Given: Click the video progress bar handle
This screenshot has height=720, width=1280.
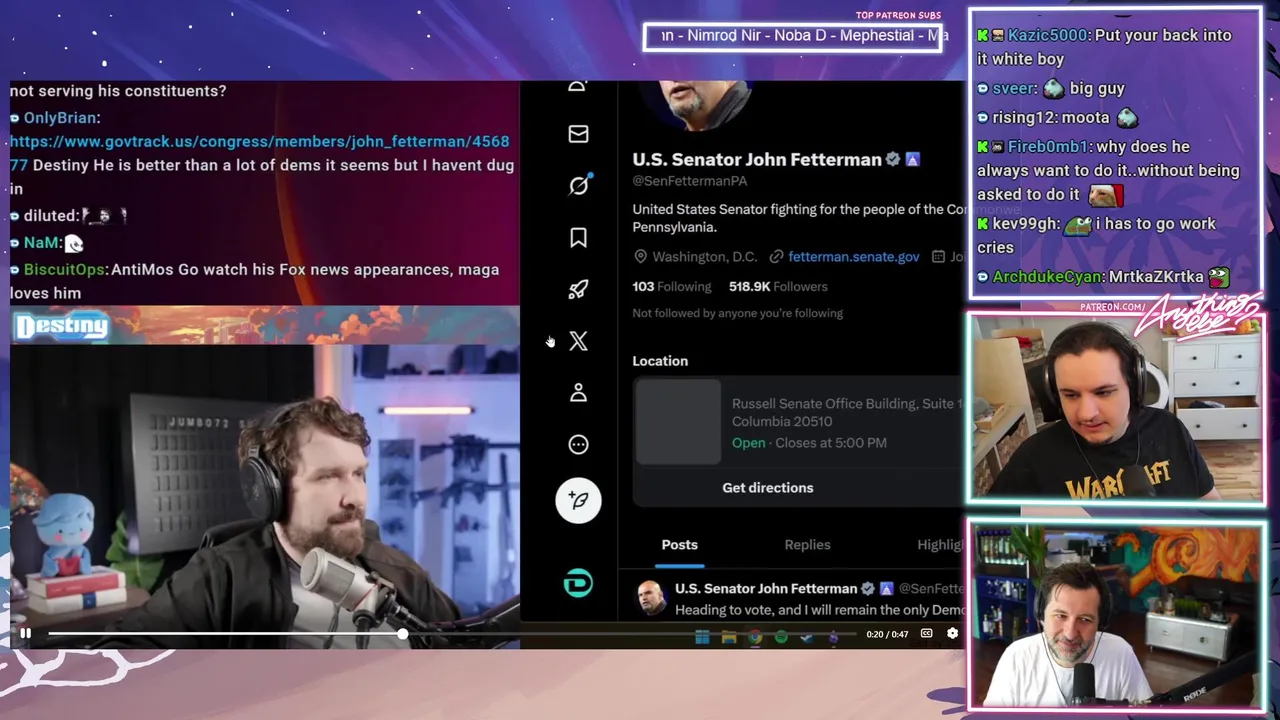Looking at the screenshot, I should 402,634.
